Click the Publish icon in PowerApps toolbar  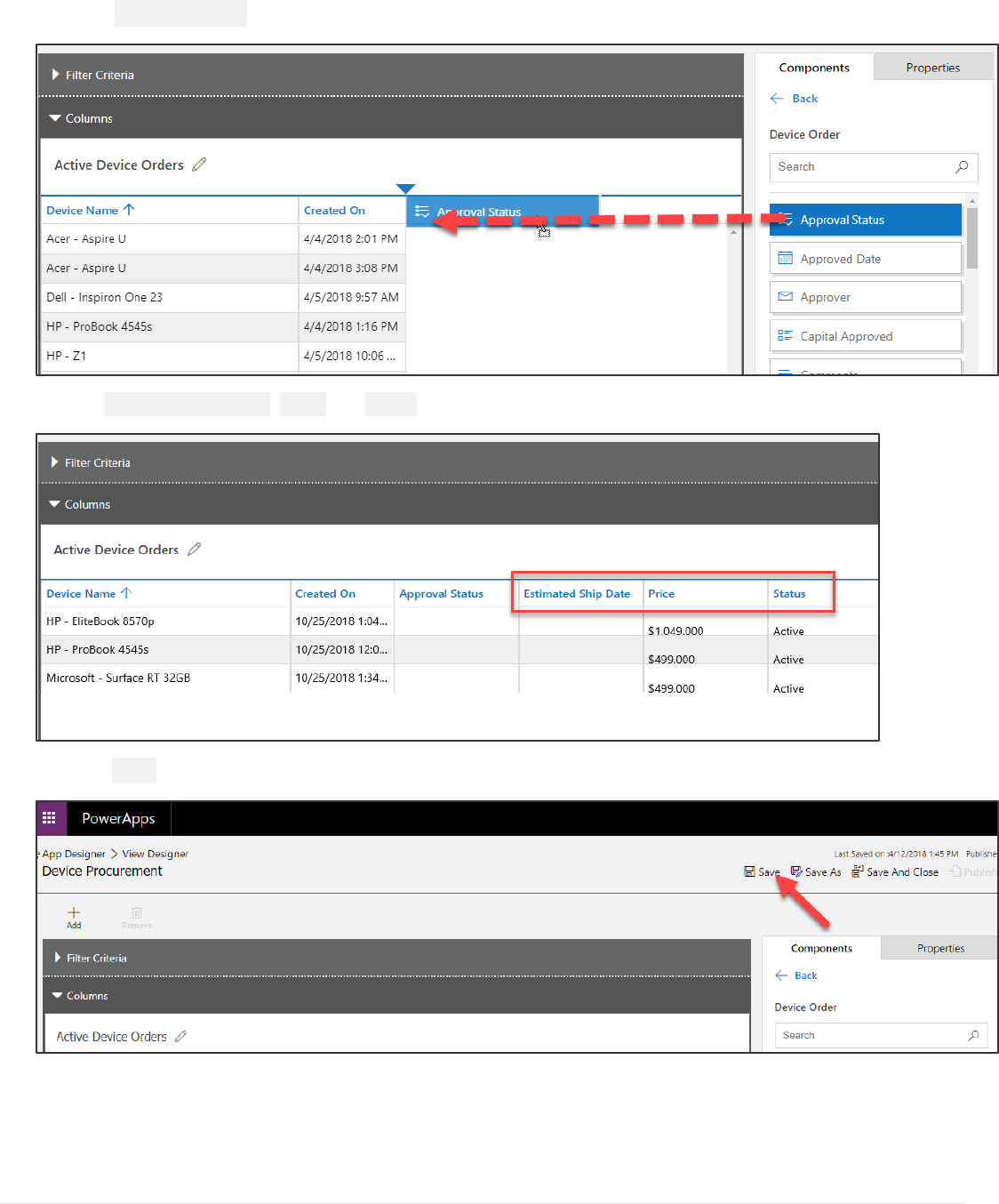955,872
